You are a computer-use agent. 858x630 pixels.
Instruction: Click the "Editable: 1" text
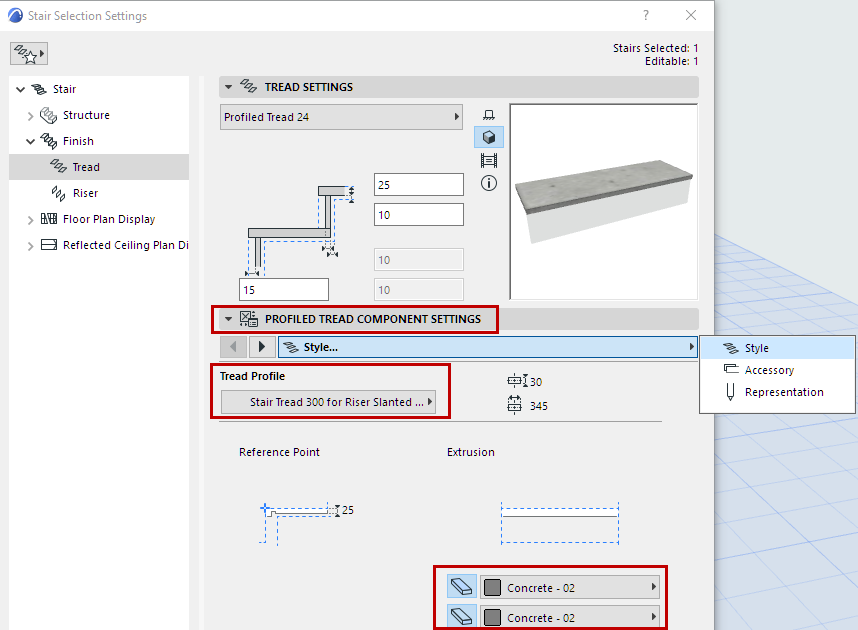point(671,61)
